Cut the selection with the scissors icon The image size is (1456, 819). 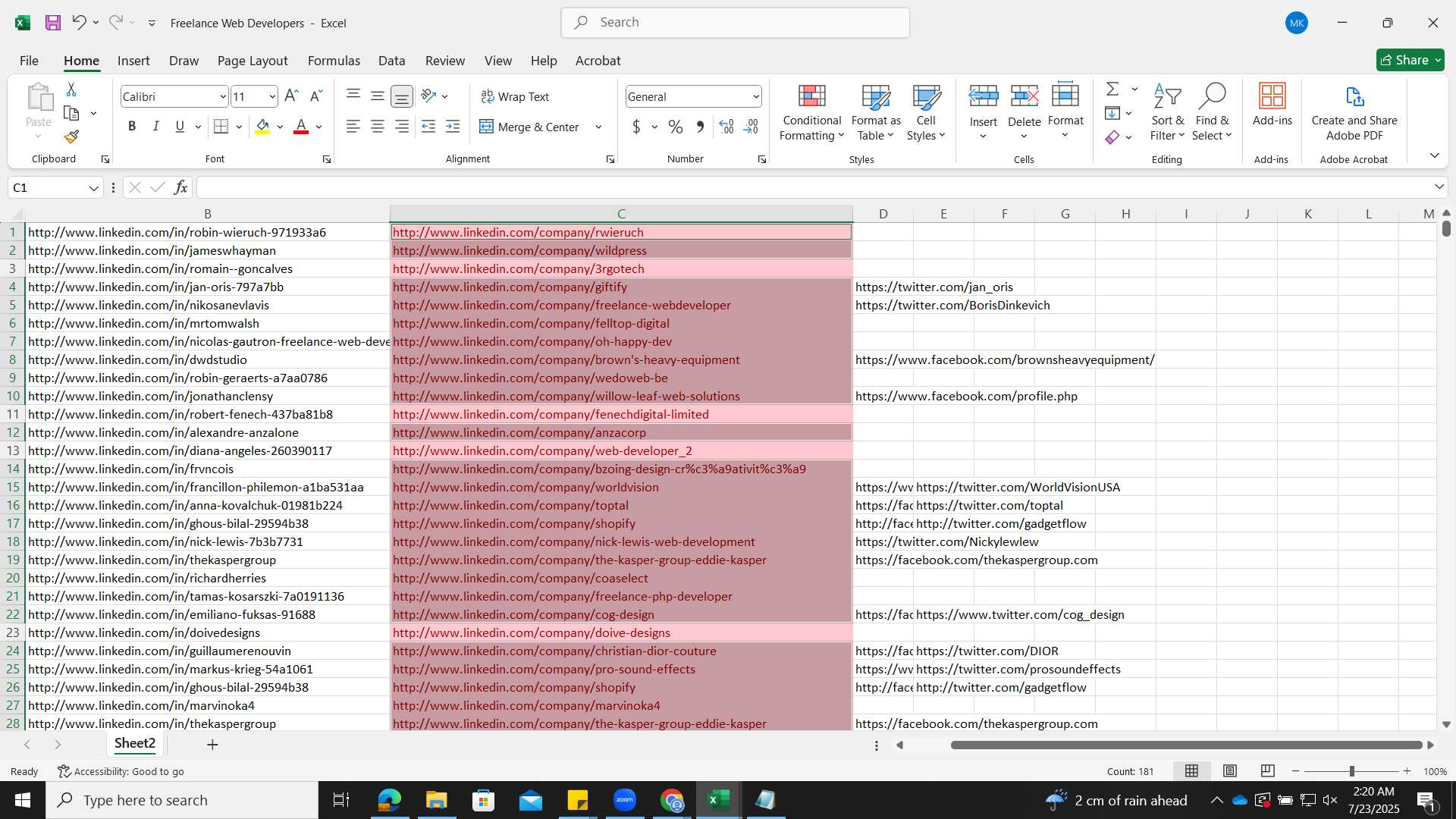click(x=71, y=89)
